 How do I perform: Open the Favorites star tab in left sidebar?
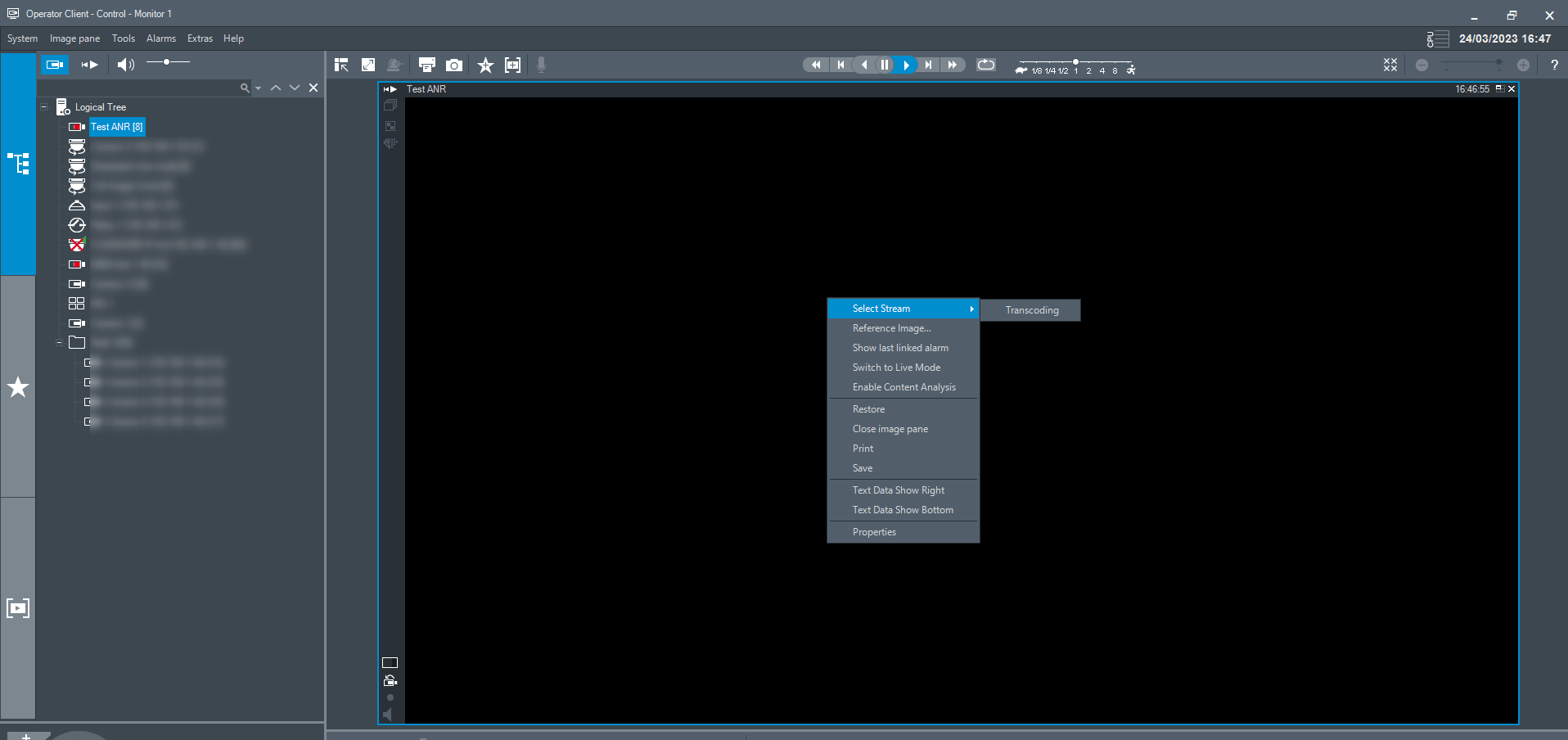pyautogui.click(x=18, y=387)
